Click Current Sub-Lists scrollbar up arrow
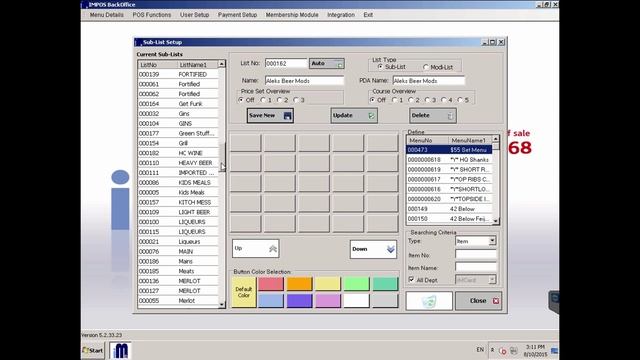This screenshot has height=360, width=640. [222, 64]
